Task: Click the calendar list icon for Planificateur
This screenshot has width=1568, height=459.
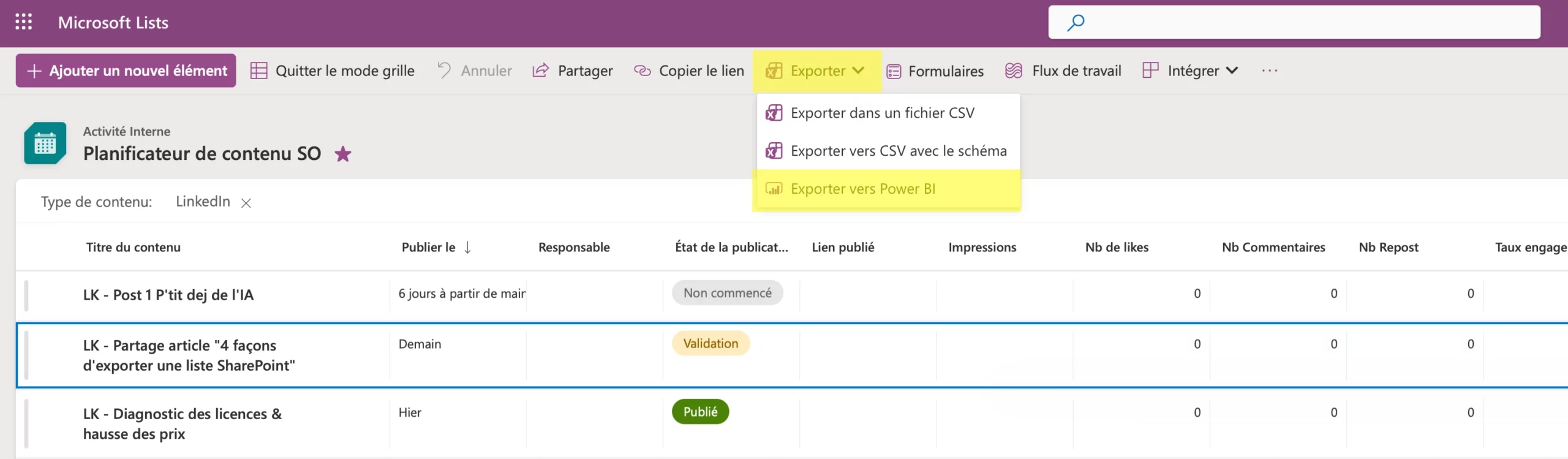Action: 45,143
